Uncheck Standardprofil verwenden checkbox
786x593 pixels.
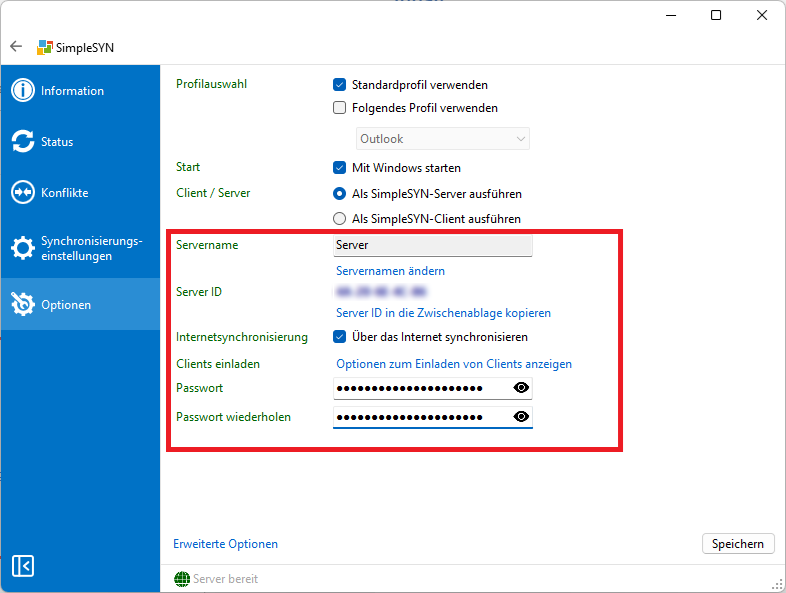(340, 85)
